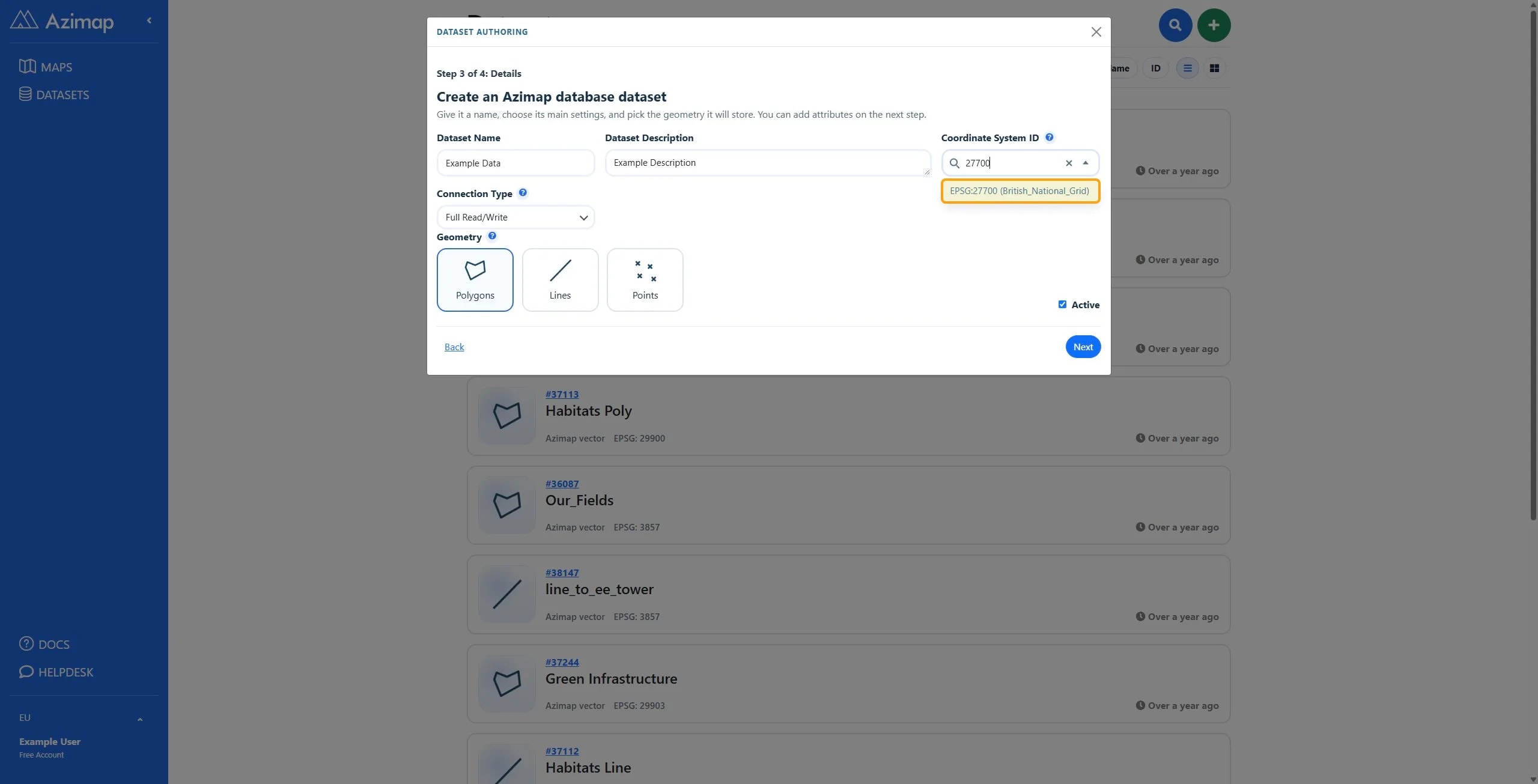The image size is (1538, 784).
Task: Select the Points geometry type
Action: (645, 280)
